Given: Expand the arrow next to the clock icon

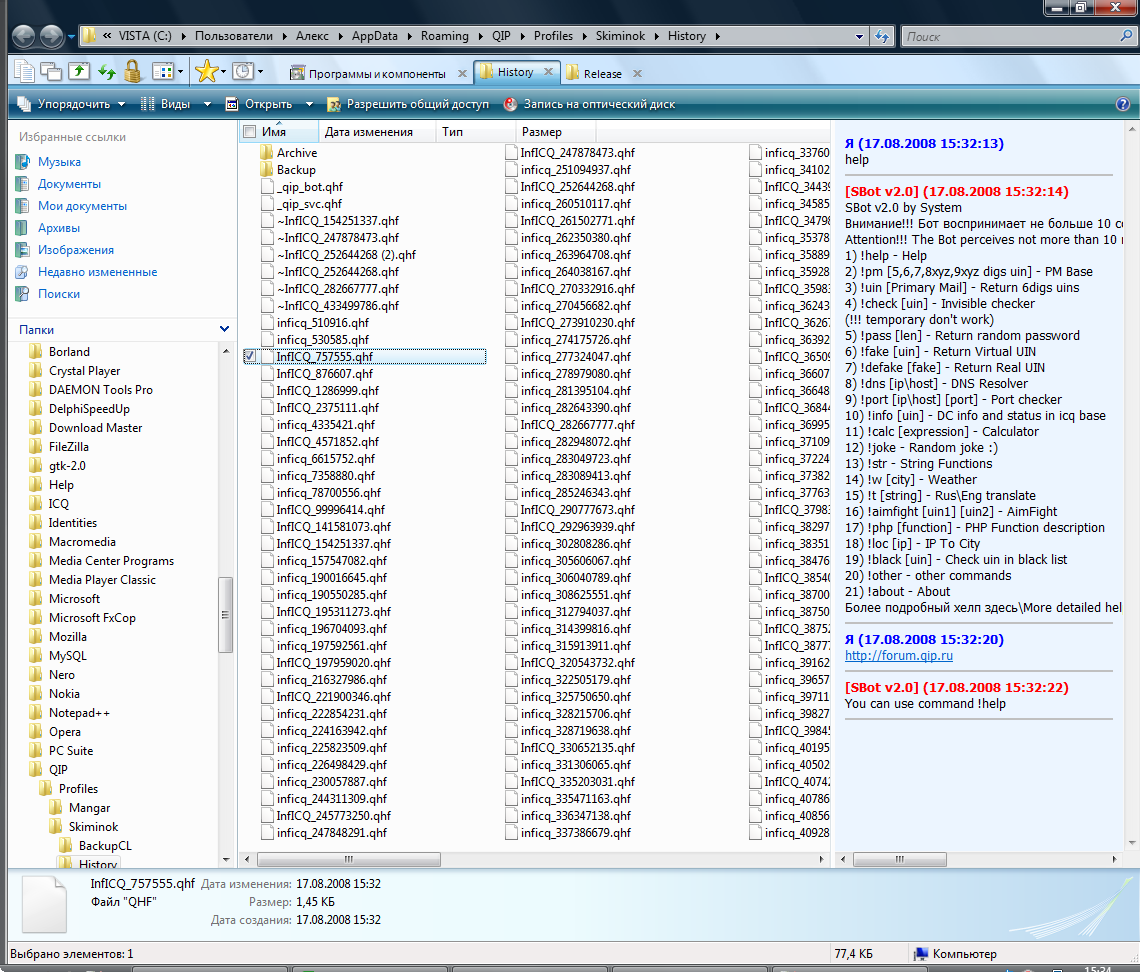Looking at the screenshot, I should point(260,71).
